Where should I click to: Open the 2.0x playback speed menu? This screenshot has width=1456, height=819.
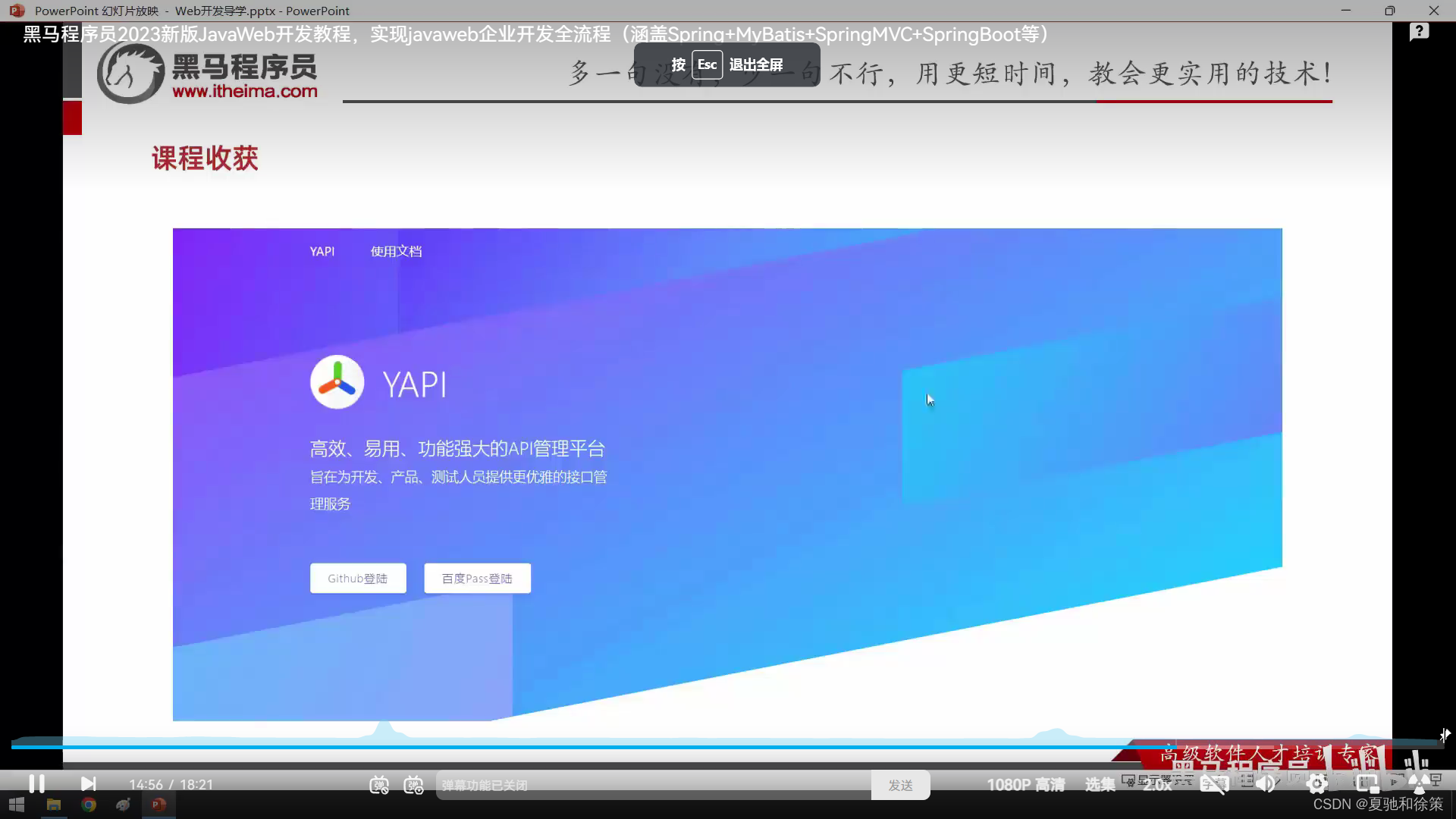(x=1157, y=785)
